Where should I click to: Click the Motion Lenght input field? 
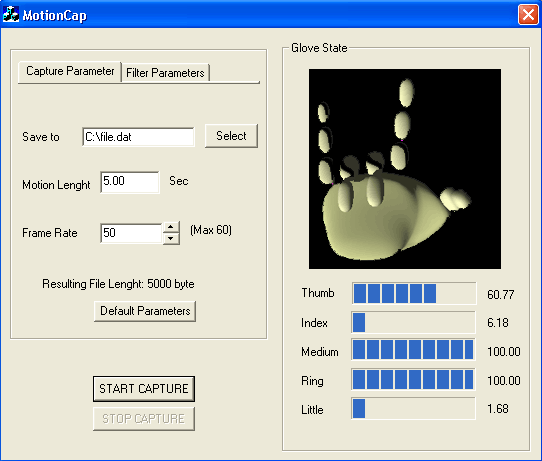[x=130, y=182]
